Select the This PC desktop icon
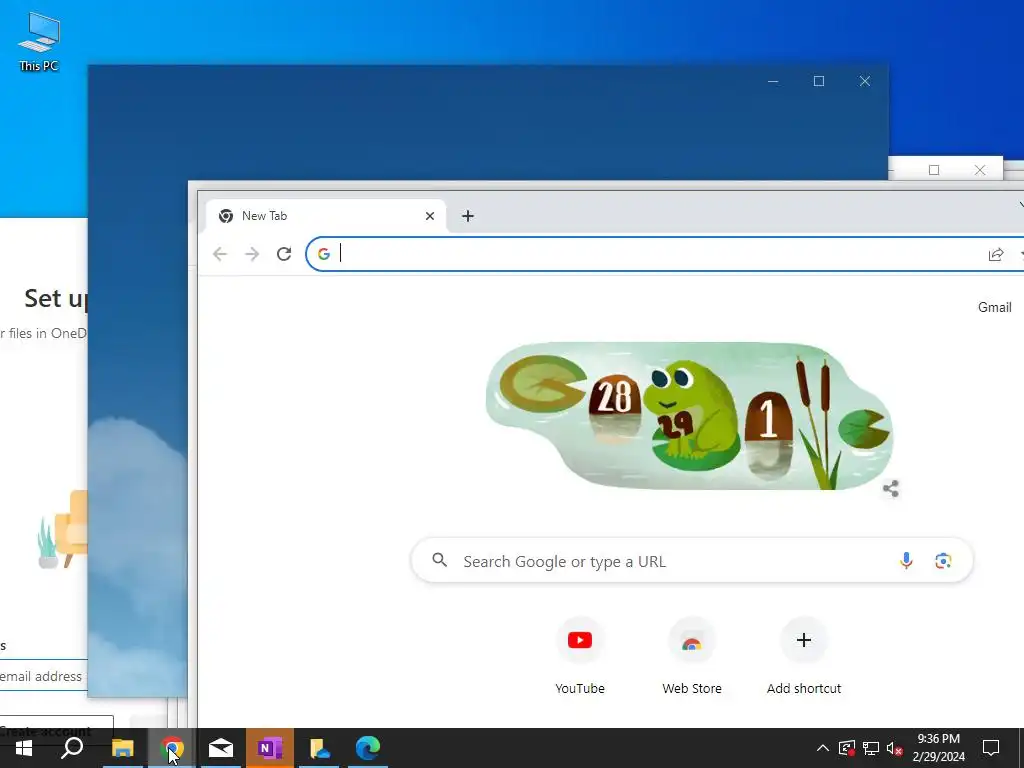1024x768 pixels. click(x=39, y=42)
